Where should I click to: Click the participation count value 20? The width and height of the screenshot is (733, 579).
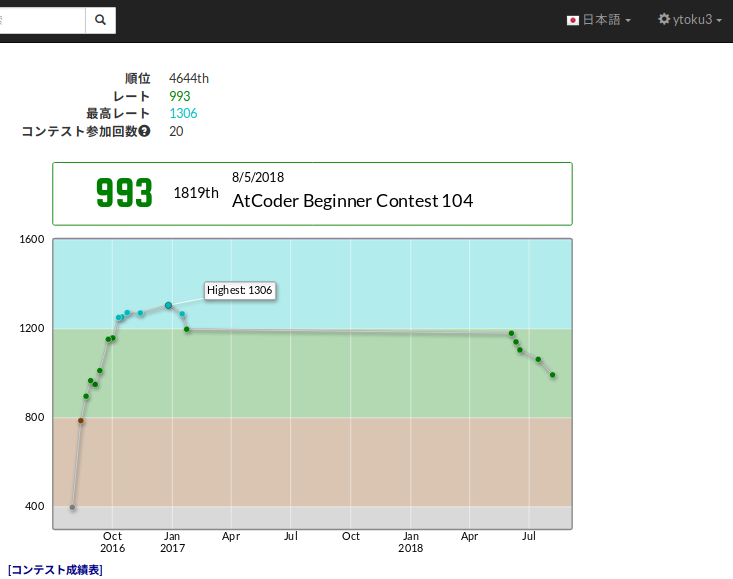point(176,131)
